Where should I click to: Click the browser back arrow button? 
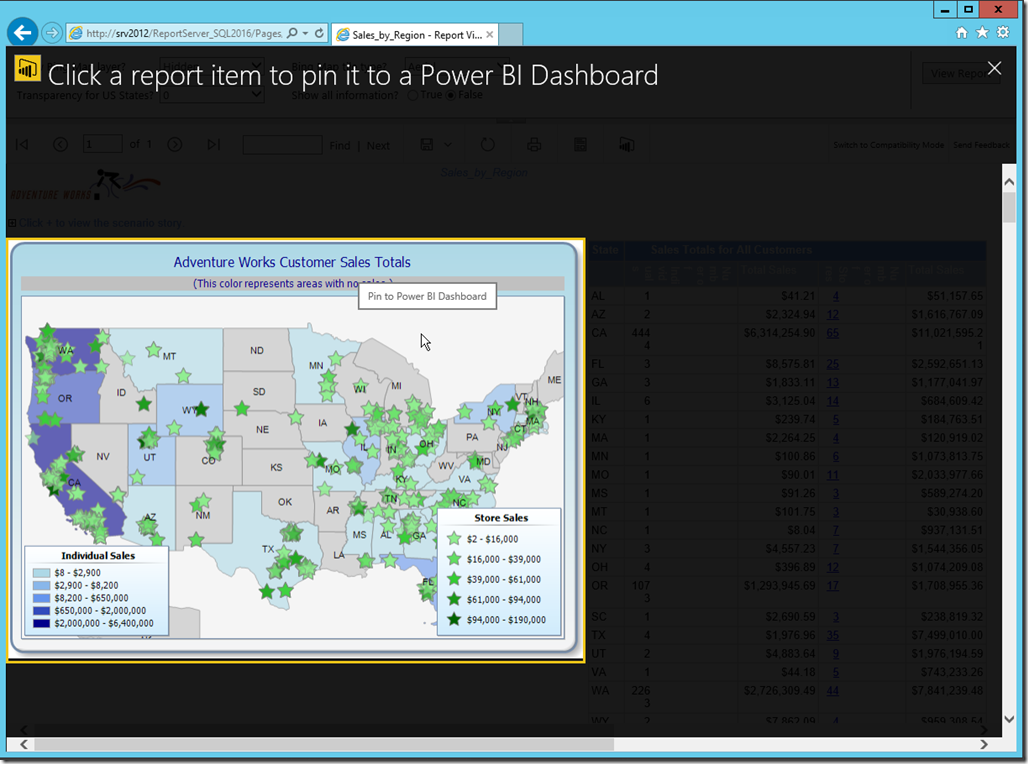click(22, 32)
